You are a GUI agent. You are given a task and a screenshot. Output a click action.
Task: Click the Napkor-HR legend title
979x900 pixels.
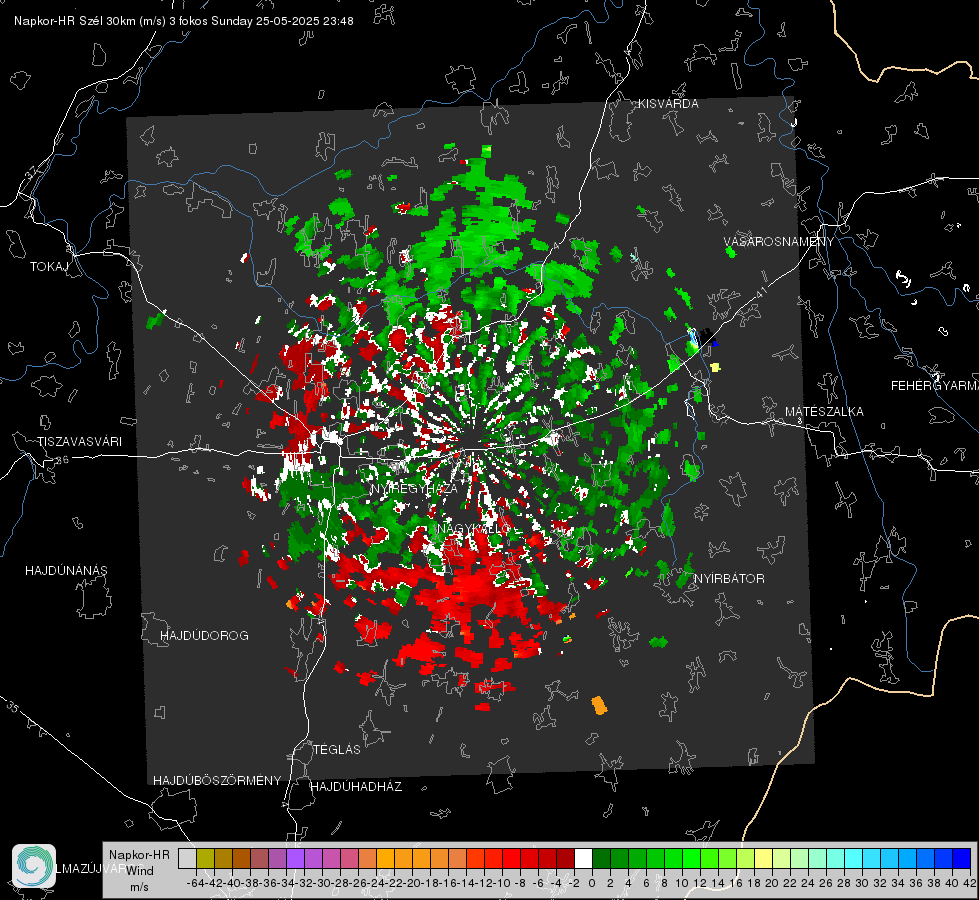click(139, 855)
